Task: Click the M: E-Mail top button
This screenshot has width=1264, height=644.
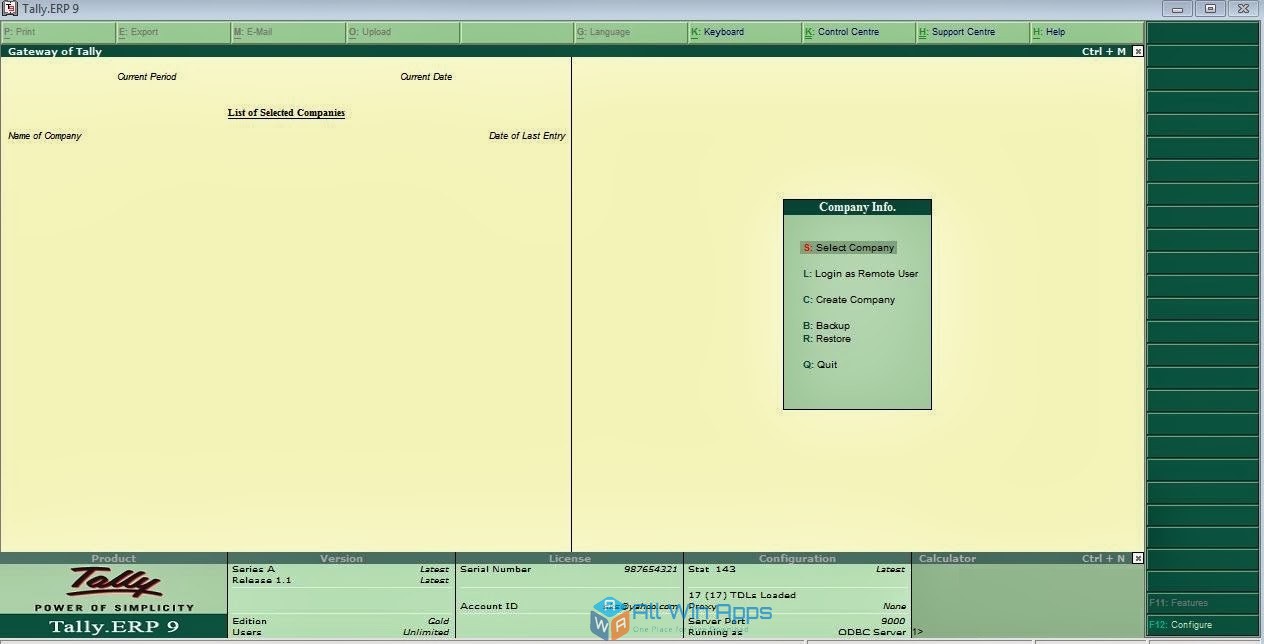Action: coord(288,32)
